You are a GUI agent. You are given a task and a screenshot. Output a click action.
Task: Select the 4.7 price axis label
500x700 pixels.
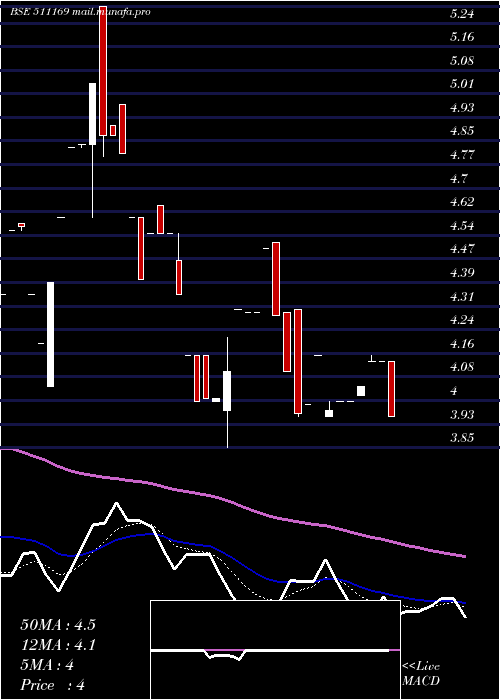(459, 179)
